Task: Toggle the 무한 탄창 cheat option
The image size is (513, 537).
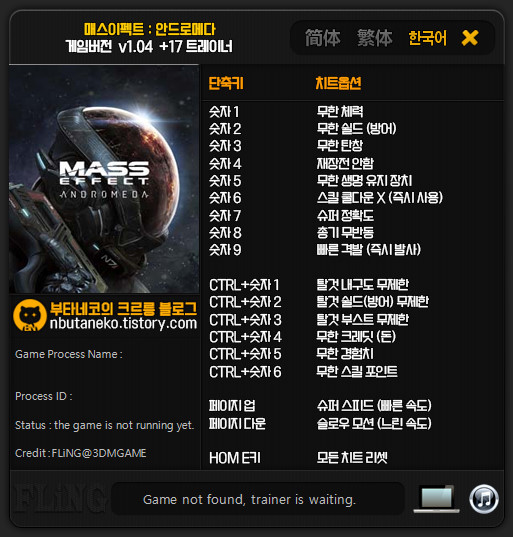Action: coord(340,146)
